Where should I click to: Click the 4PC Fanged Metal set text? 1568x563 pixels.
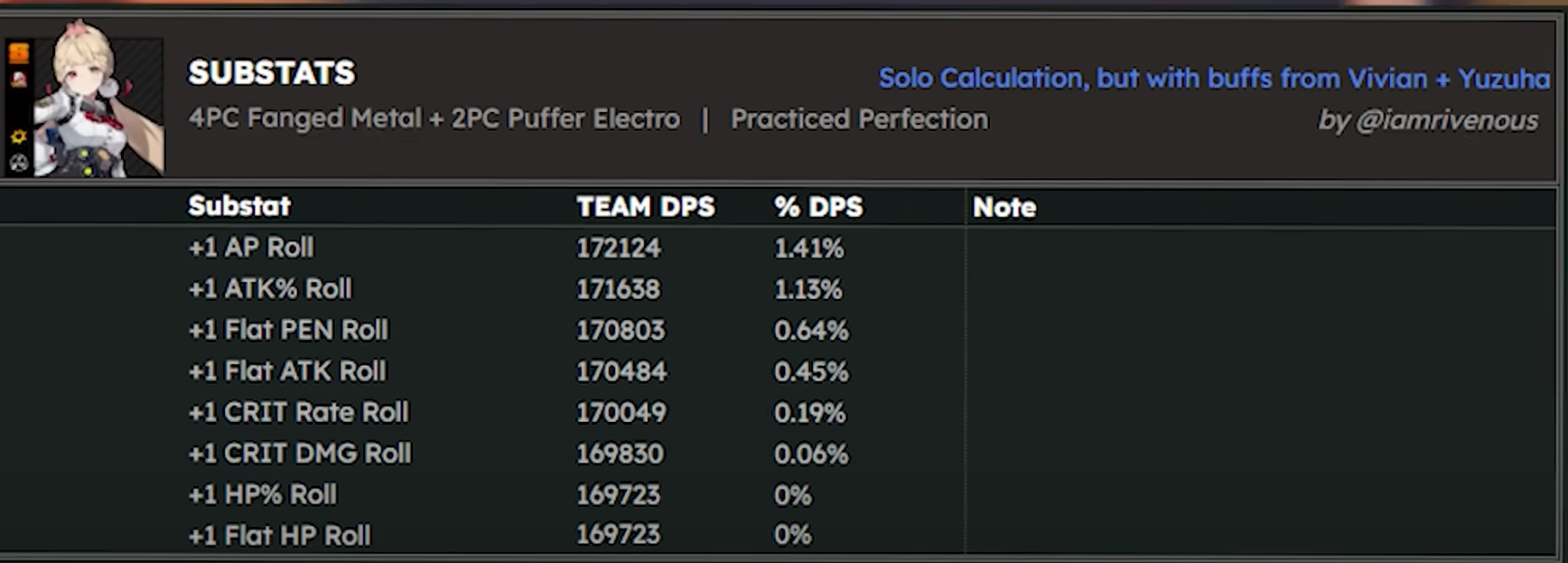(x=305, y=118)
